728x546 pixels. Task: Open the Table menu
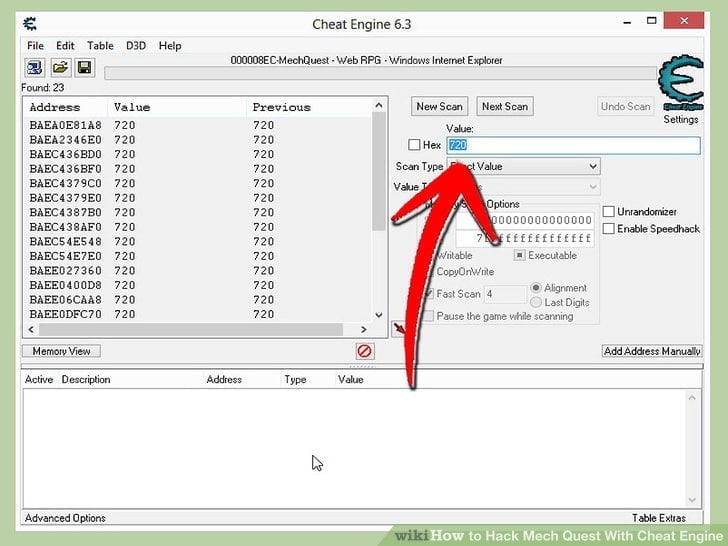click(100, 46)
